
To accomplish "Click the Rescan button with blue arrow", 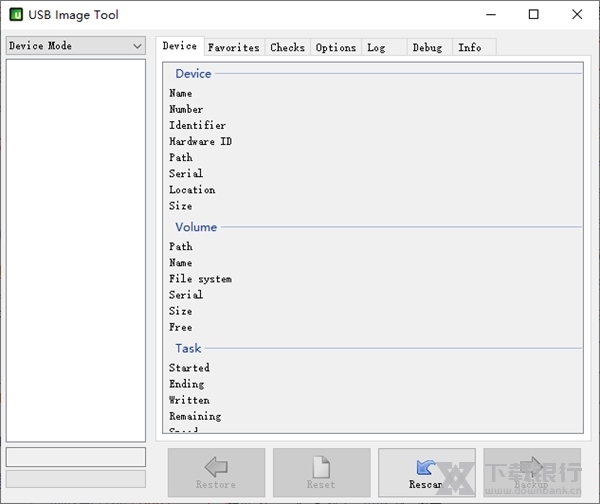I will [x=426, y=472].
